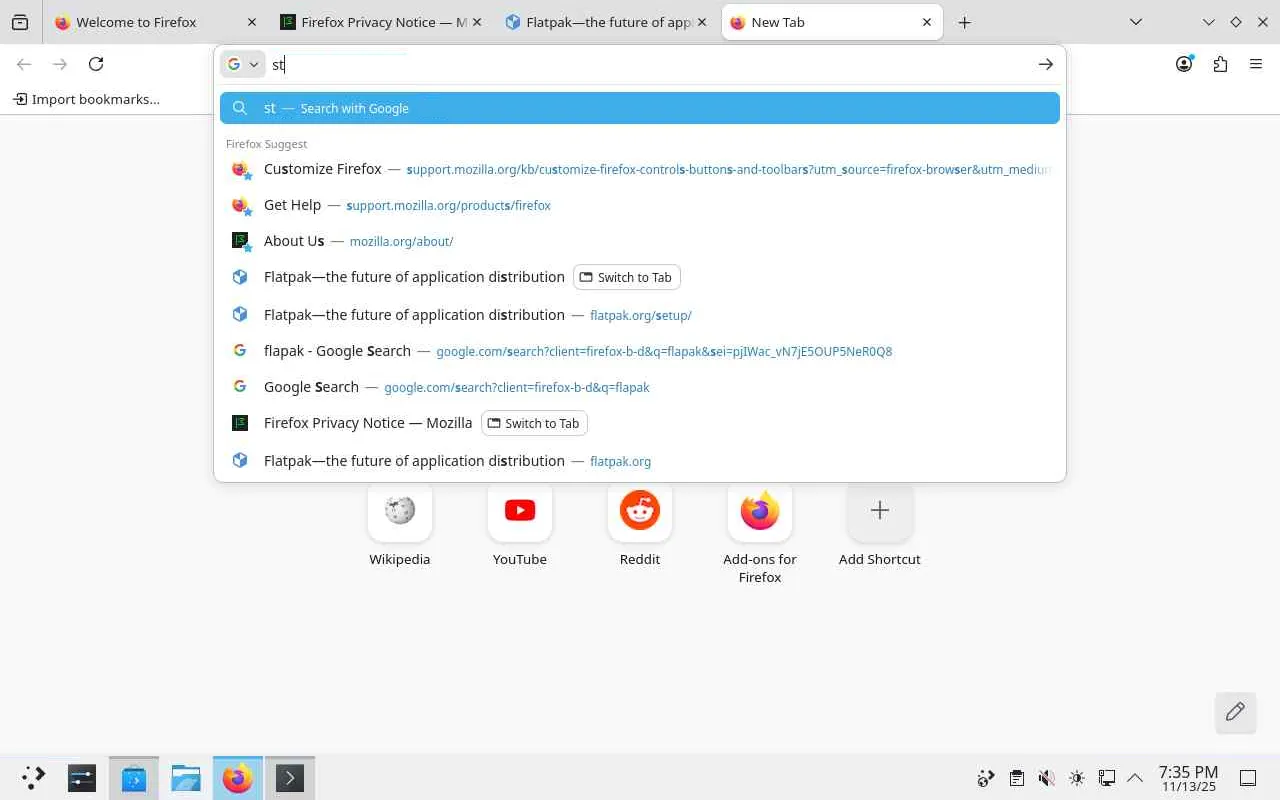Image resolution: width=1280 pixels, height=800 pixels.
Task: Click the show desktop button
Action: [1248, 778]
